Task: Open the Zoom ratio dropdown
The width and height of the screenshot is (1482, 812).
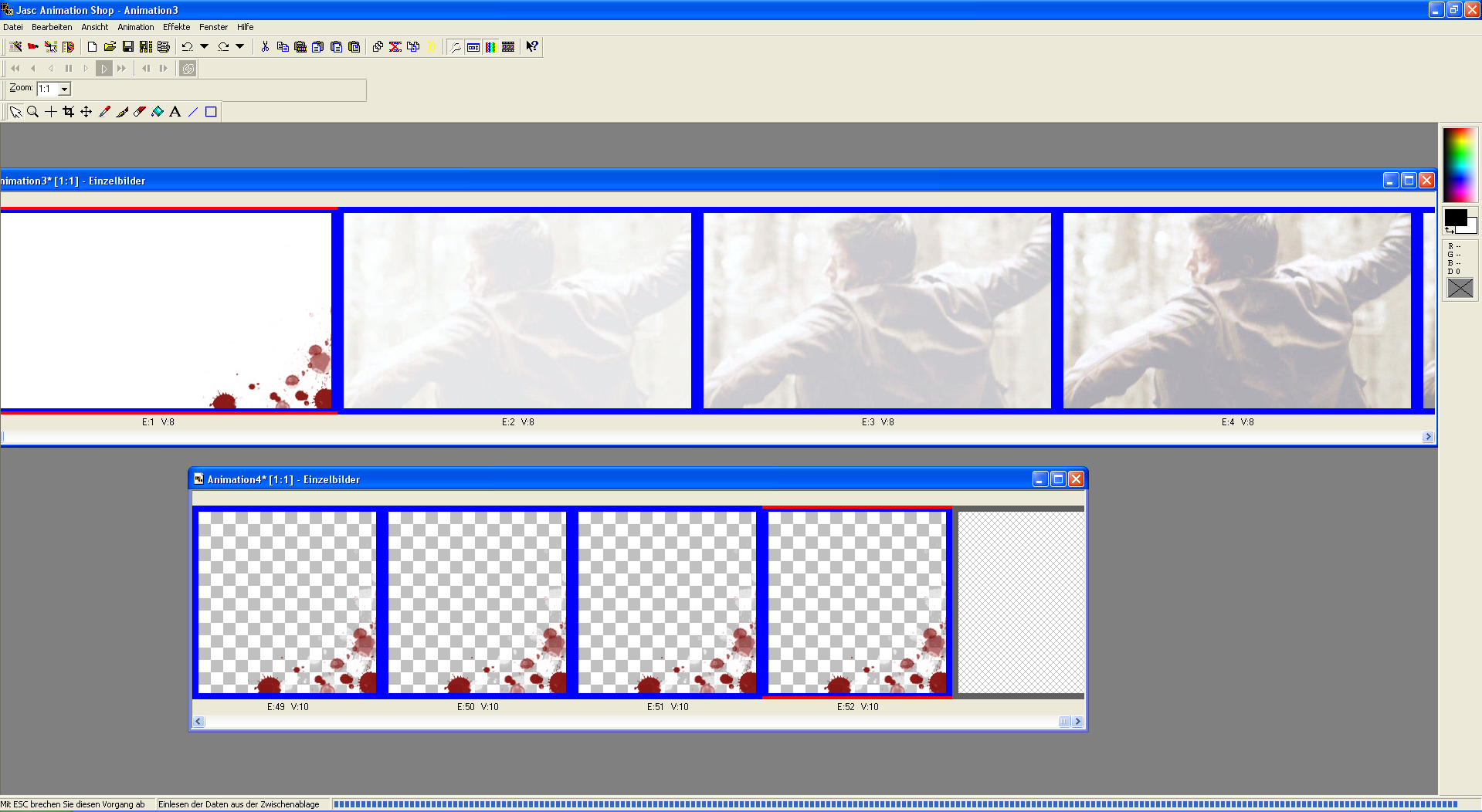Action: click(x=65, y=90)
